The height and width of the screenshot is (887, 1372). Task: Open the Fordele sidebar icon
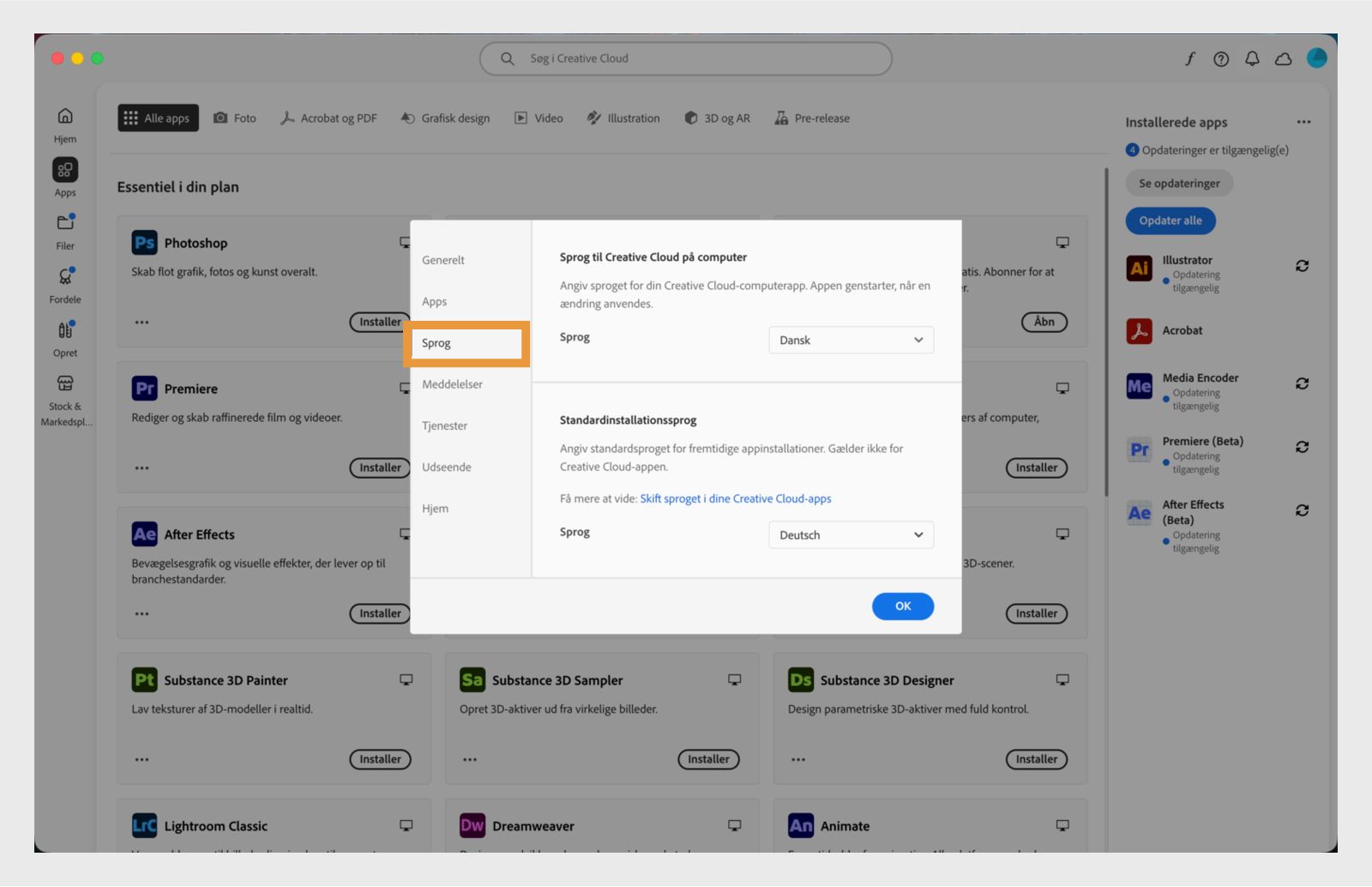[65, 276]
